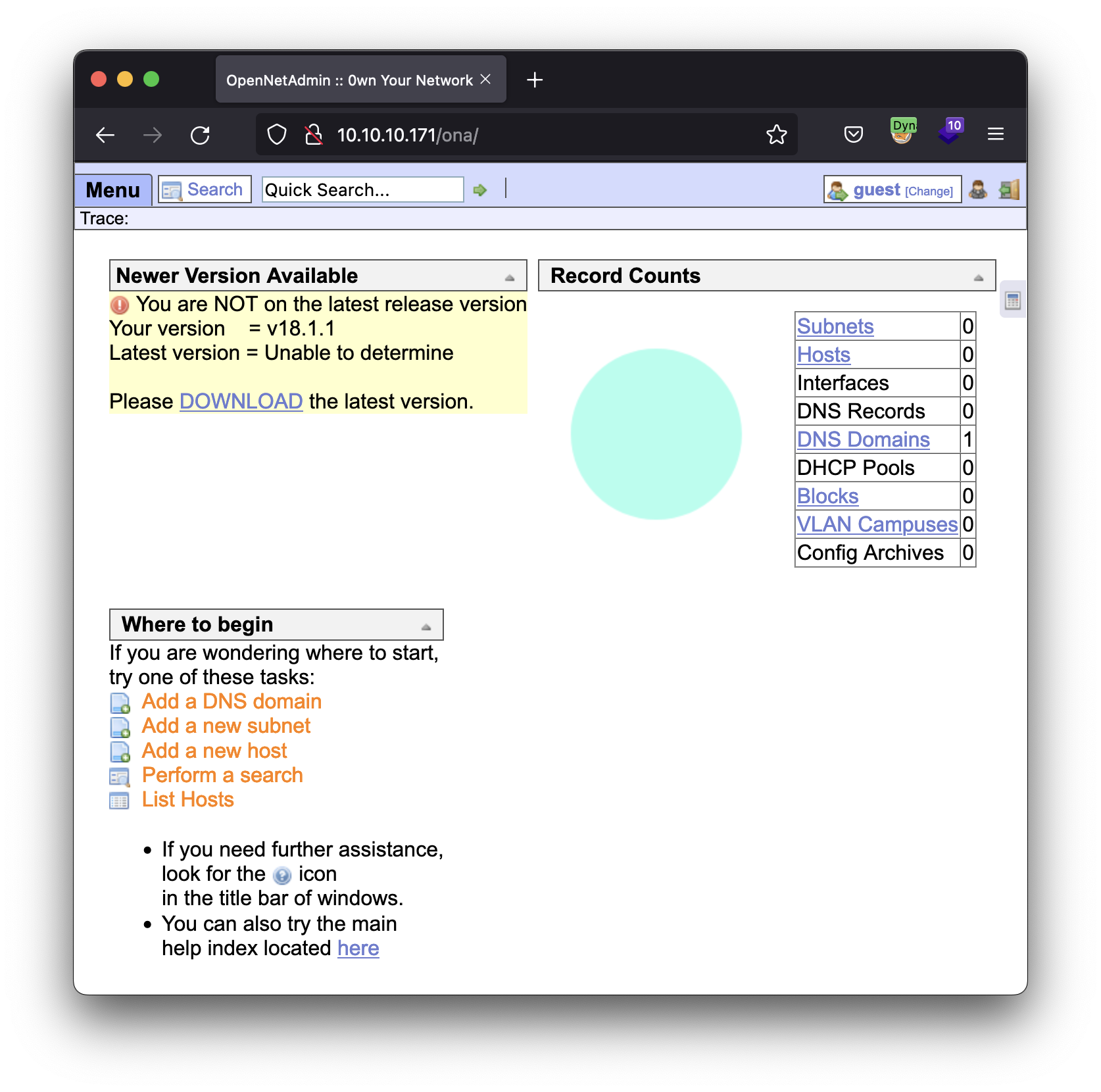Image resolution: width=1101 pixels, height=1092 pixels.
Task: Open the Firefox hamburger application menu
Action: click(995, 135)
